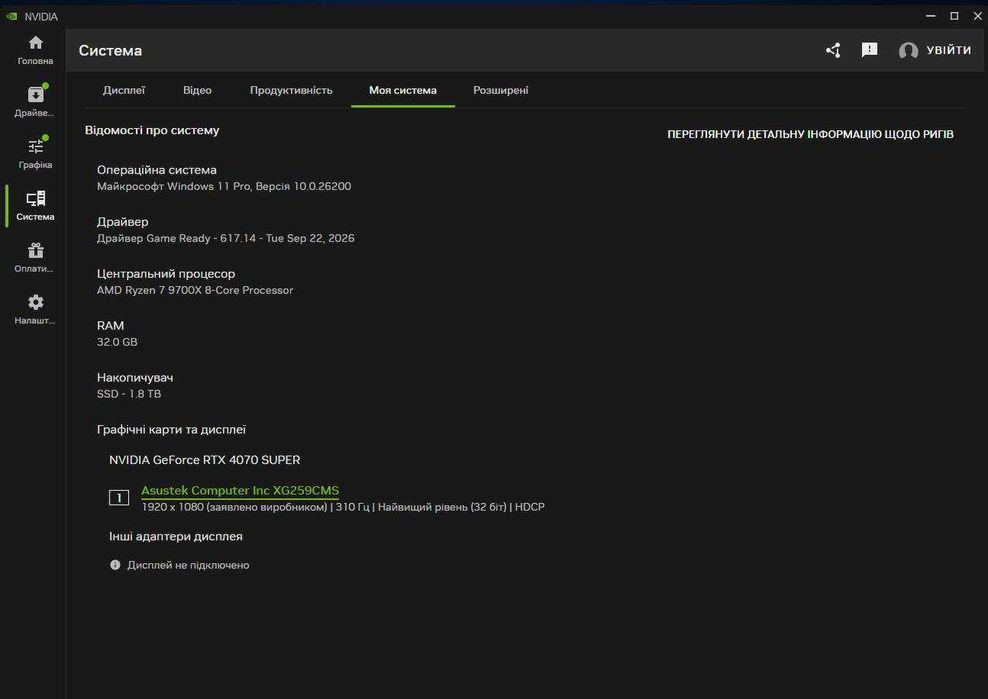Close the NVIDIA app window

coord(977,16)
